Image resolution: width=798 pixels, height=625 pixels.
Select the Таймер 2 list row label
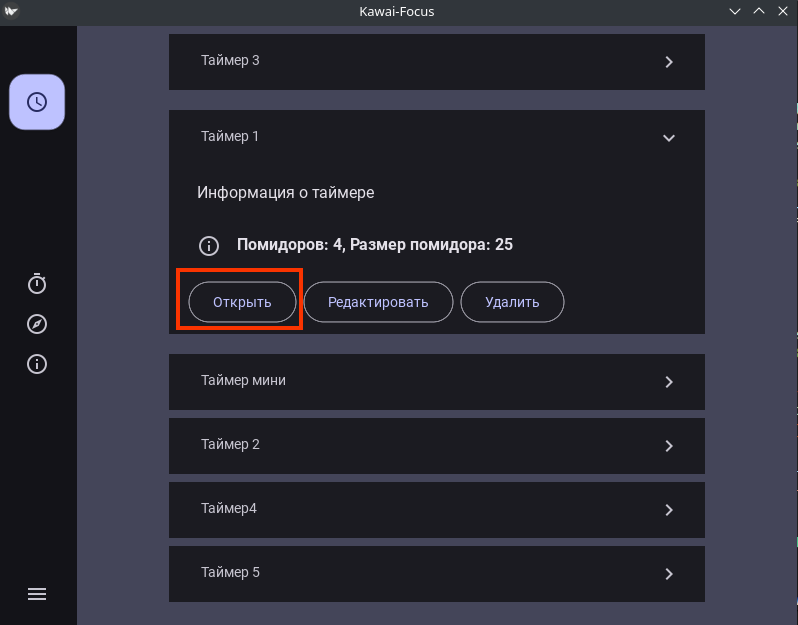point(230,444)
